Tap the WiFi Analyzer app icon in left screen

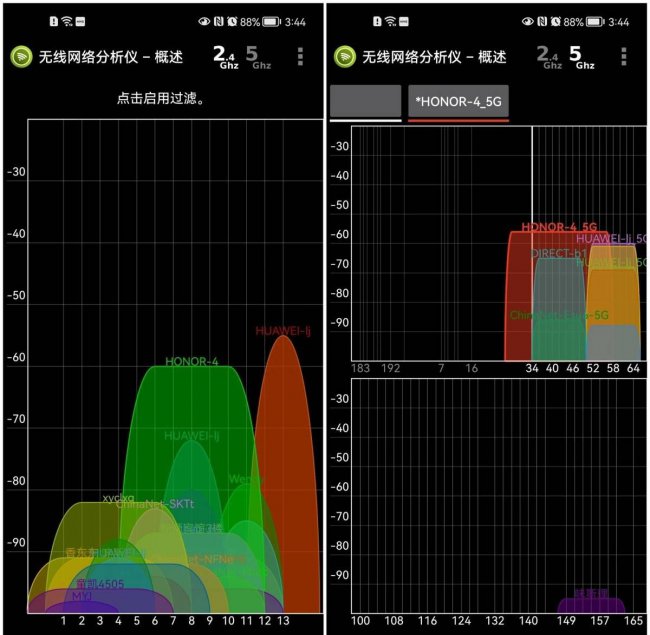point(21,56)
